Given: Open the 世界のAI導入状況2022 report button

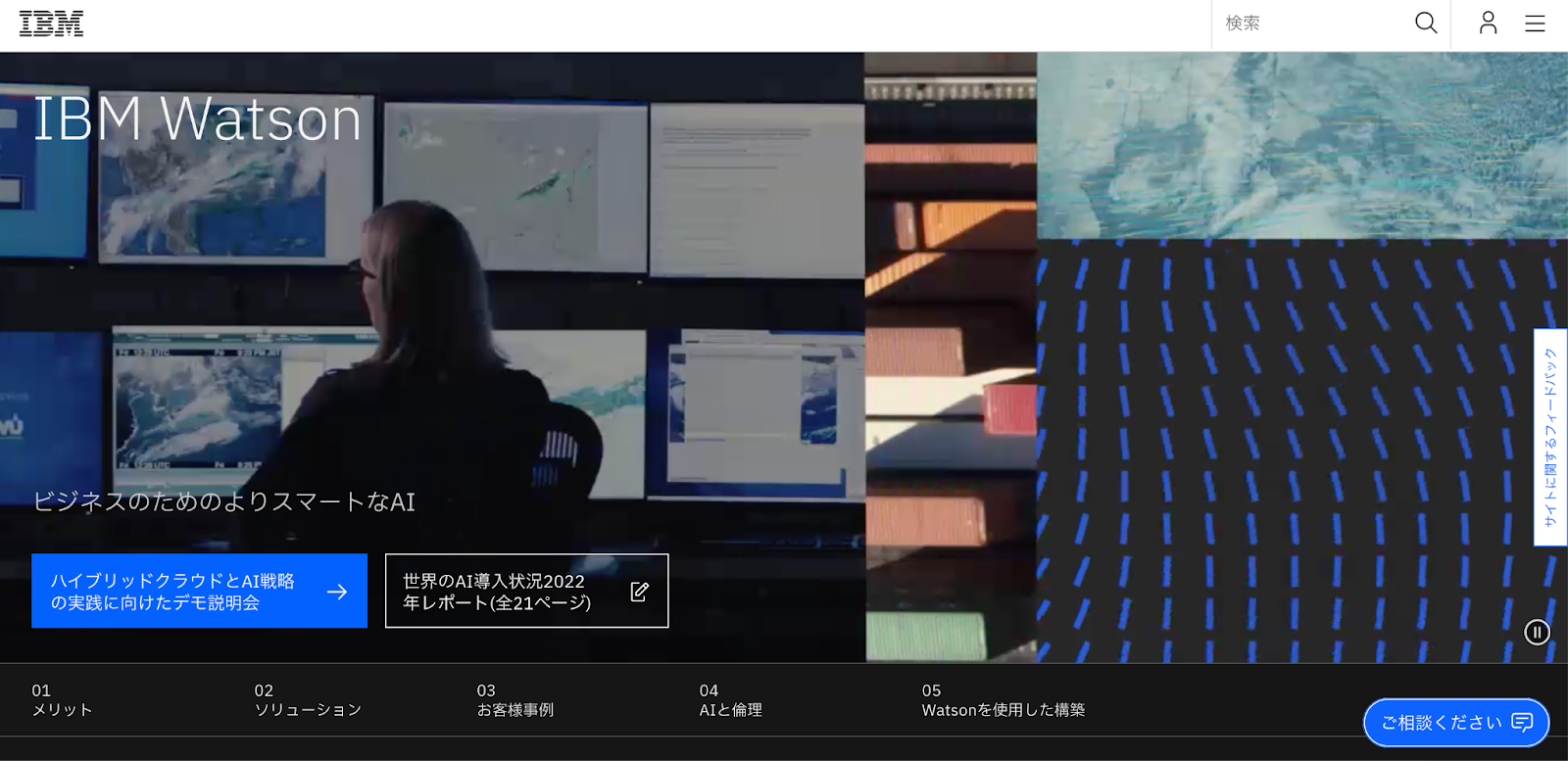Looking at the screenshot, I should (526, 591).
